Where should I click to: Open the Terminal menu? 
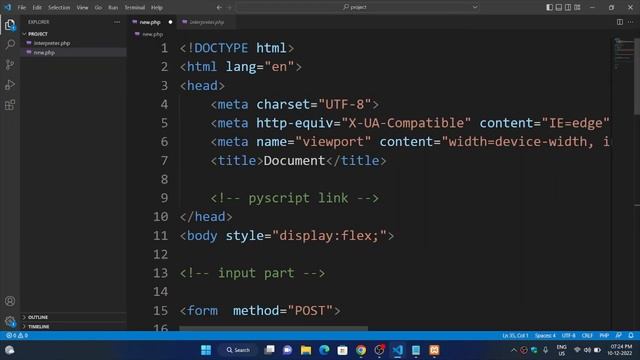135,7
